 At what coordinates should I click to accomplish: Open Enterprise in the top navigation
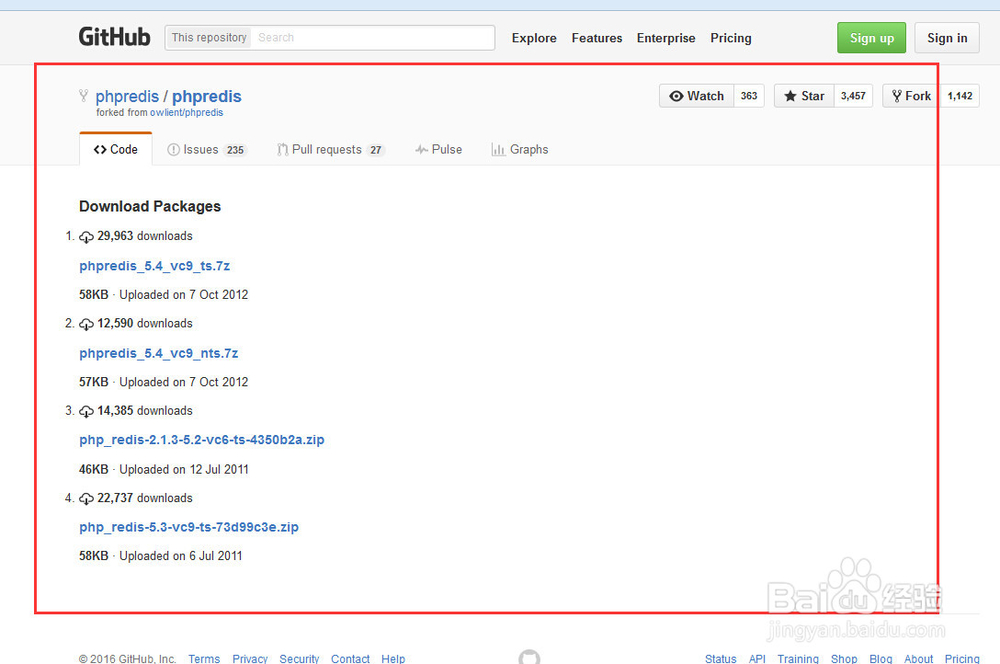coord(666,38)
